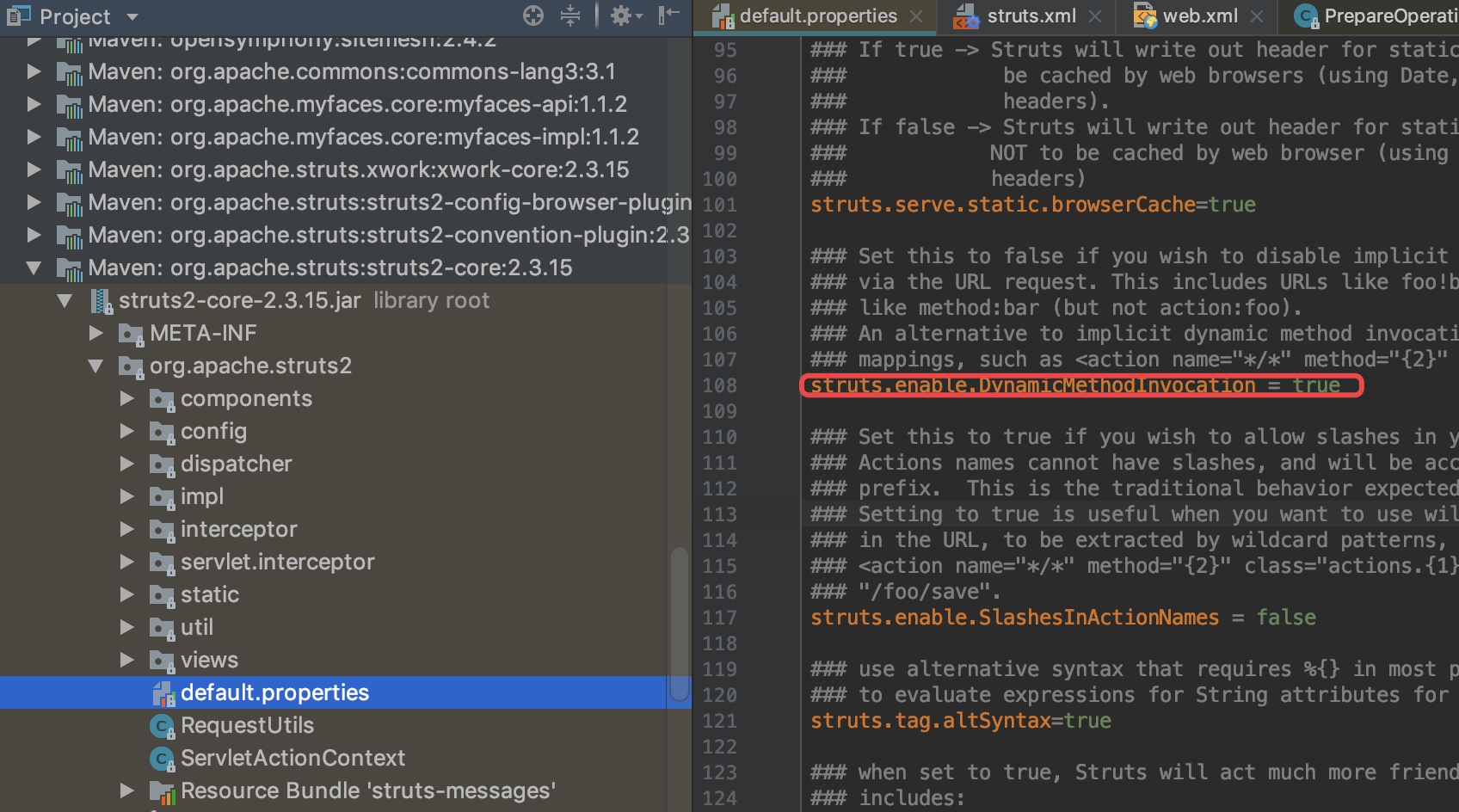Expand Resource Bundle 'struts-messages'
The image size is (1459, 812).
click(127, 791)
